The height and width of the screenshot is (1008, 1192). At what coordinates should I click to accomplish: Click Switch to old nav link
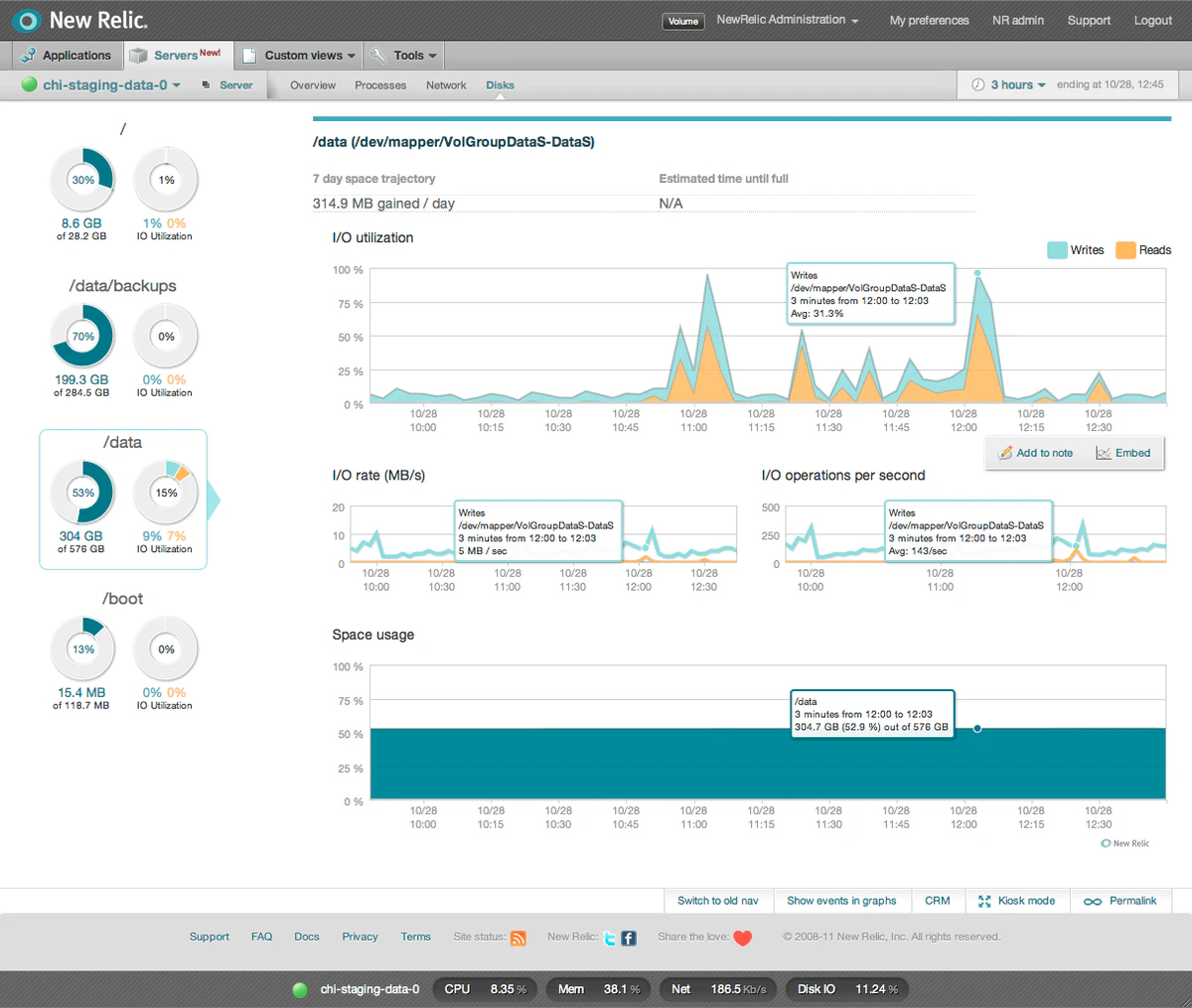718,901
